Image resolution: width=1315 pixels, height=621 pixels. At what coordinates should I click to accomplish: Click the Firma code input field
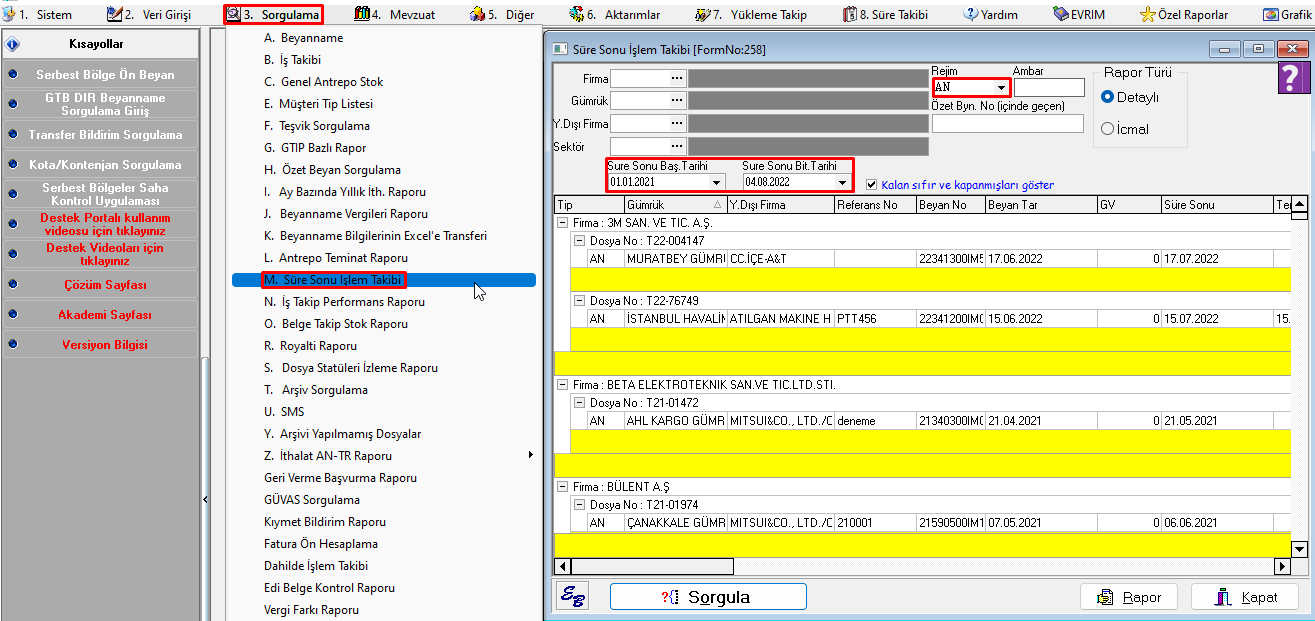pyautogui.click(x=640, y=78)
